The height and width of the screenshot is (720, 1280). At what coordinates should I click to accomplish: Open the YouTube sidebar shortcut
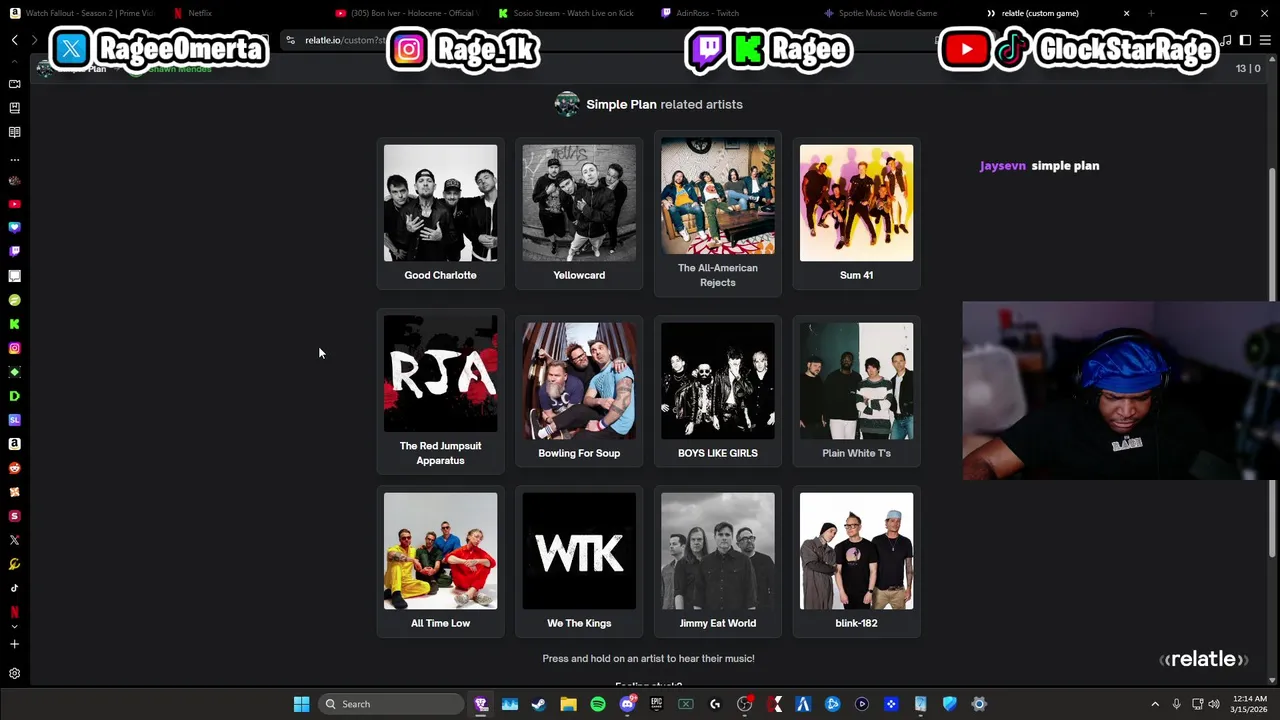(x=14, y=204)
